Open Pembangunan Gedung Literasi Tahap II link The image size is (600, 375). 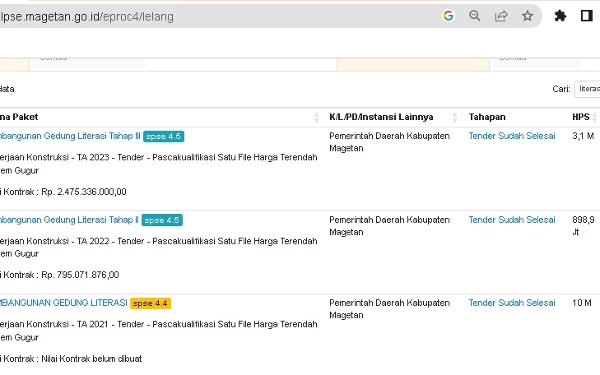(x=69, y=220)
